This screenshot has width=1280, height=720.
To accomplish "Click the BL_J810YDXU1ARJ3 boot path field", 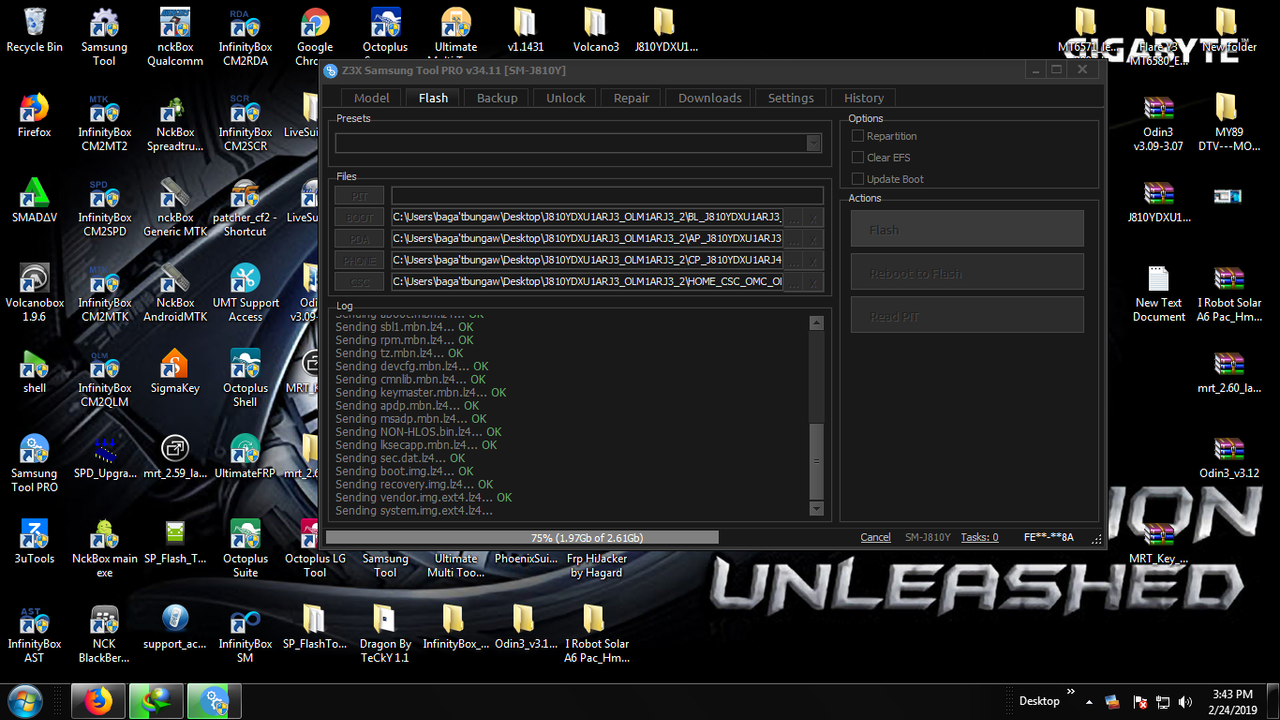I will click(x=587, y=217).
